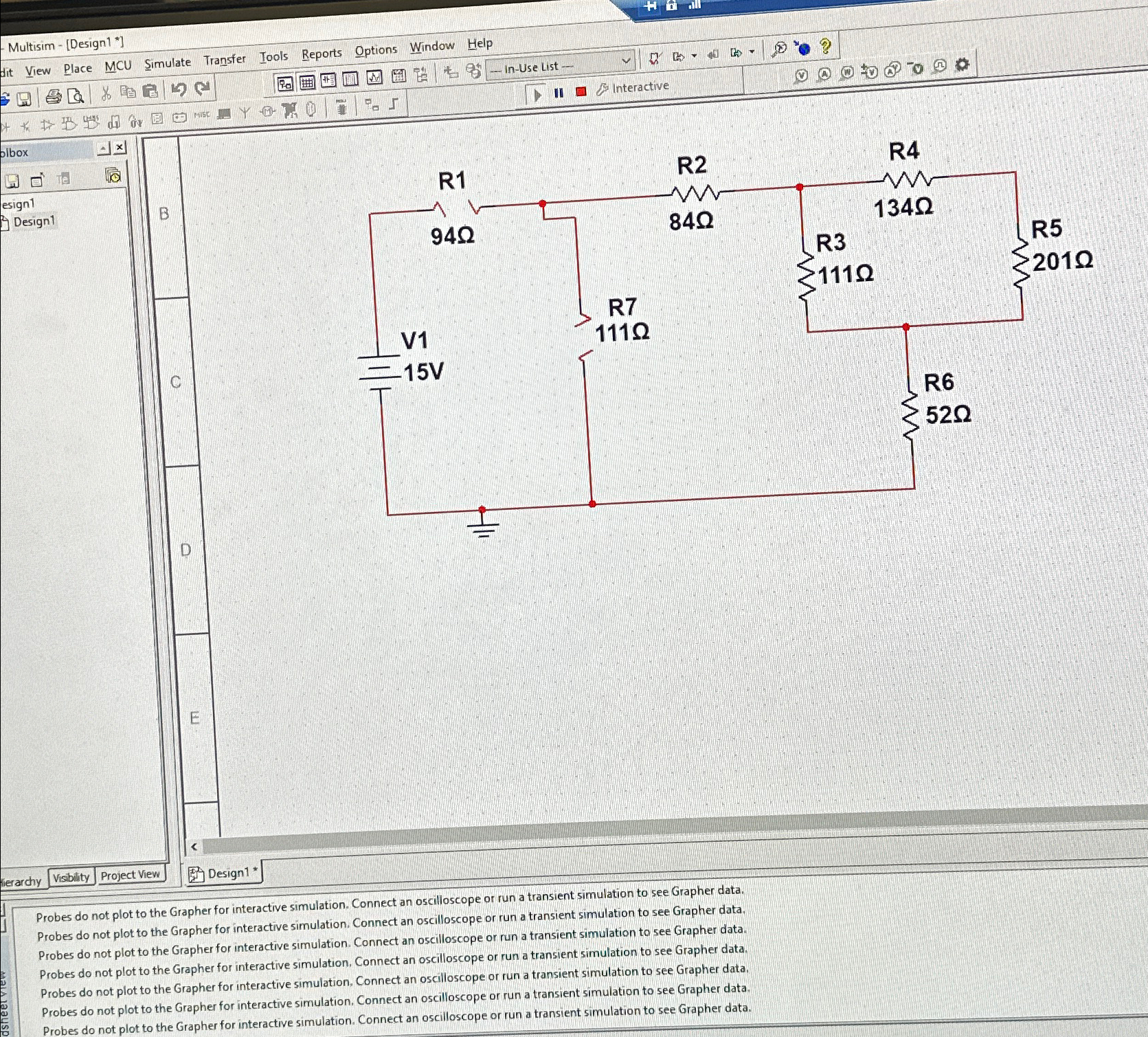Place a digital probe on the circuit
The height and width of the screenshot is (1037, 1148).
941,66
